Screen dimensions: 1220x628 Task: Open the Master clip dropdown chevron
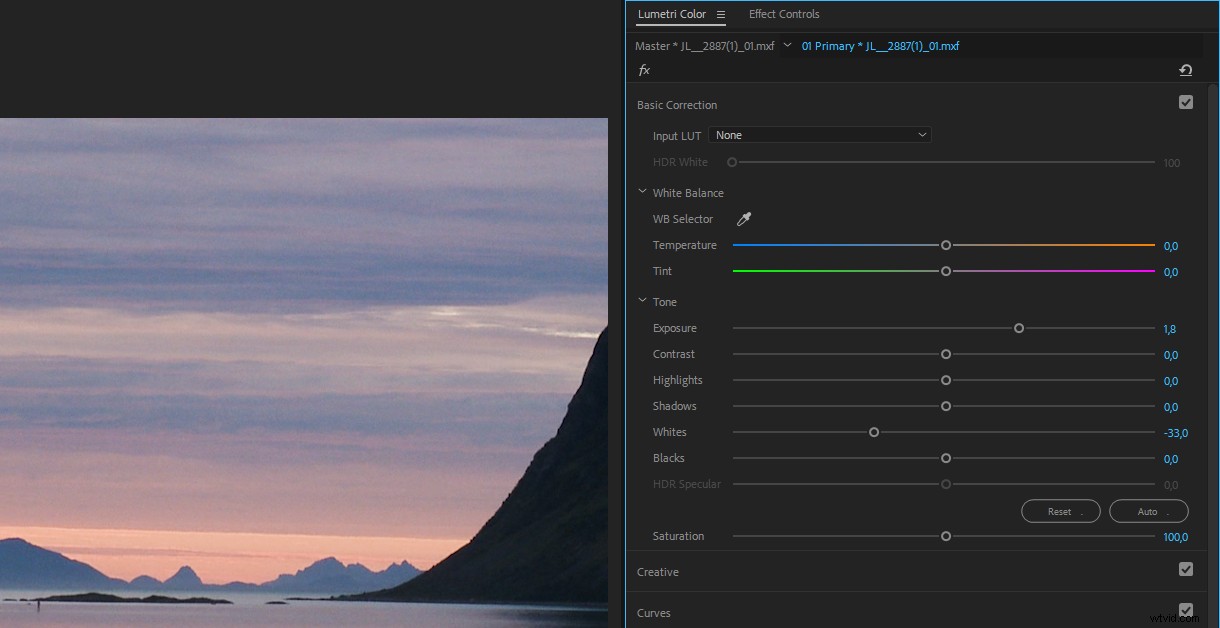(x=788, y=45)
